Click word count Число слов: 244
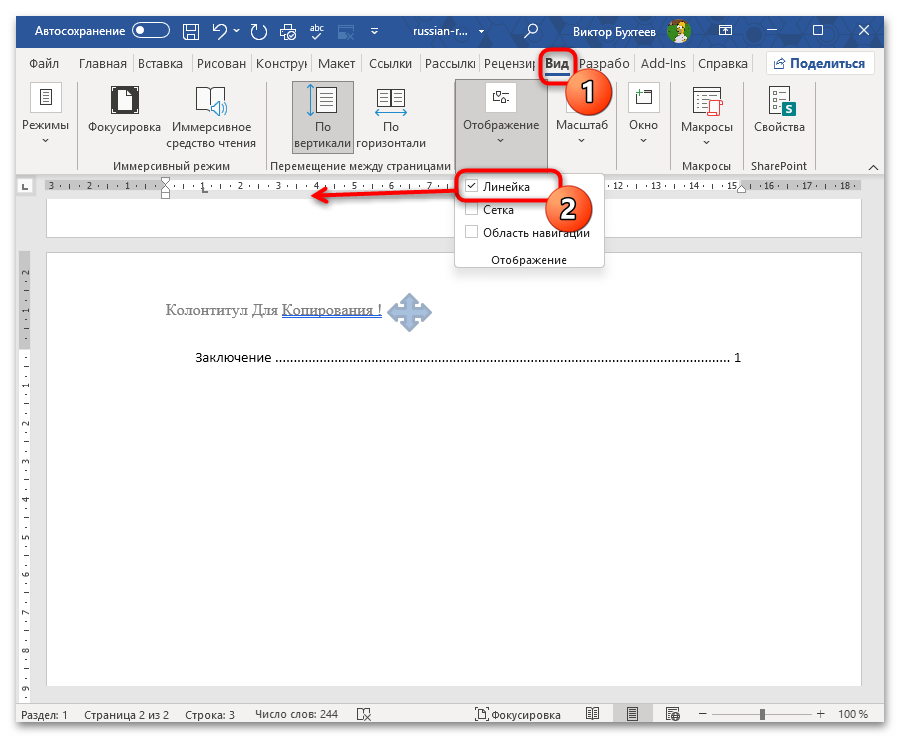 [296, 714]
